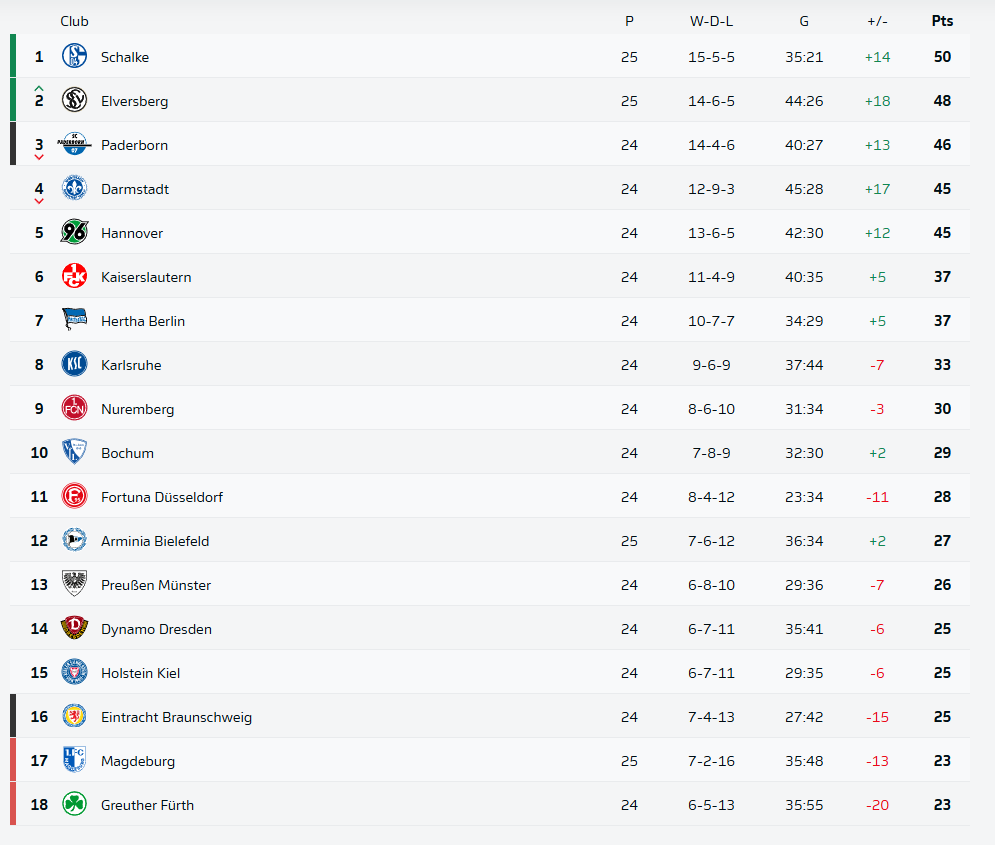
Task: Click the Schalke club crest icon
Action: 74,57
